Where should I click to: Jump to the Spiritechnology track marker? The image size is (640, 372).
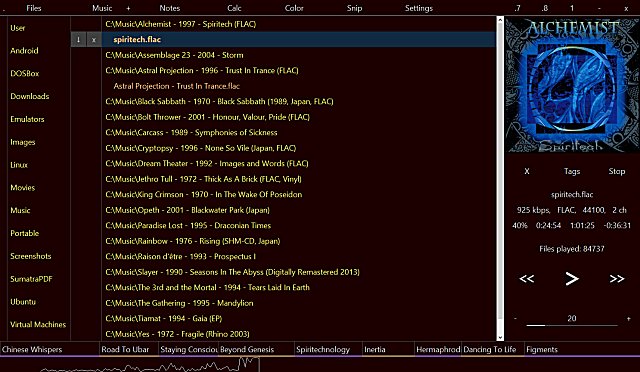coord(323,350)
